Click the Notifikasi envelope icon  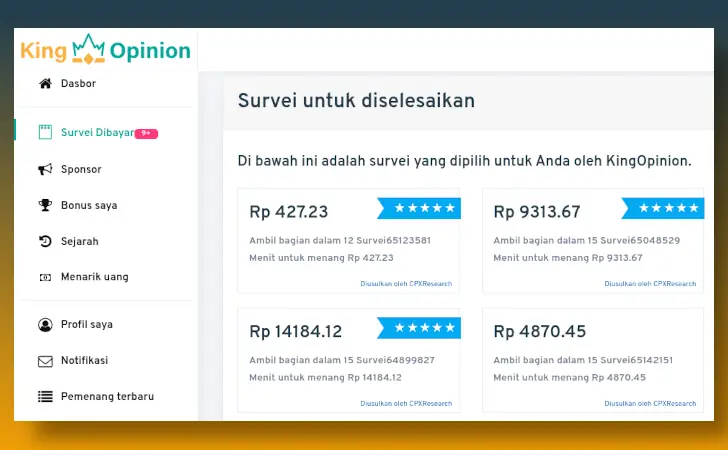(x=45, y=361)
